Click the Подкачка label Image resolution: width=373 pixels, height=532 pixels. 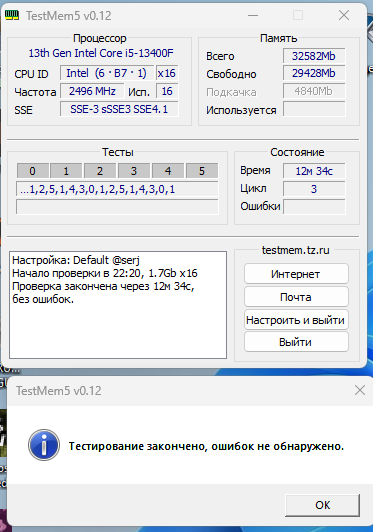pyautogui.click(x=231, y=92)
